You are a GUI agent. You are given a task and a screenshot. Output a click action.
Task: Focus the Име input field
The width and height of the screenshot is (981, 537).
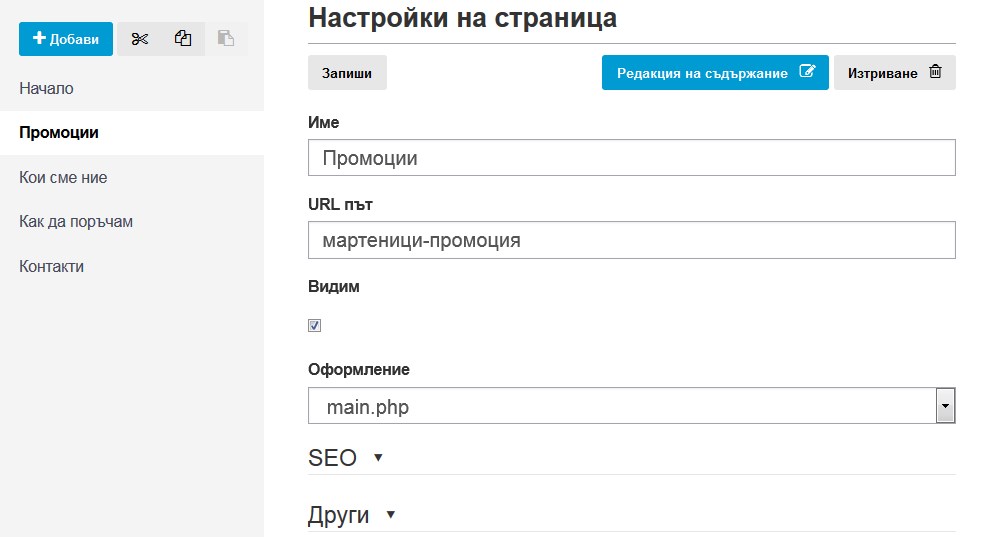pyautogui.click(x=632, y=158)
